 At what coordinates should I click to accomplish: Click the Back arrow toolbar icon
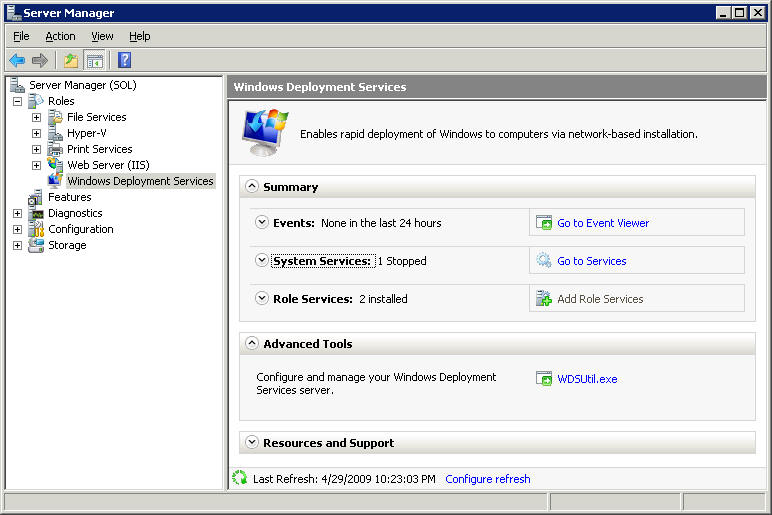(17, 61)
